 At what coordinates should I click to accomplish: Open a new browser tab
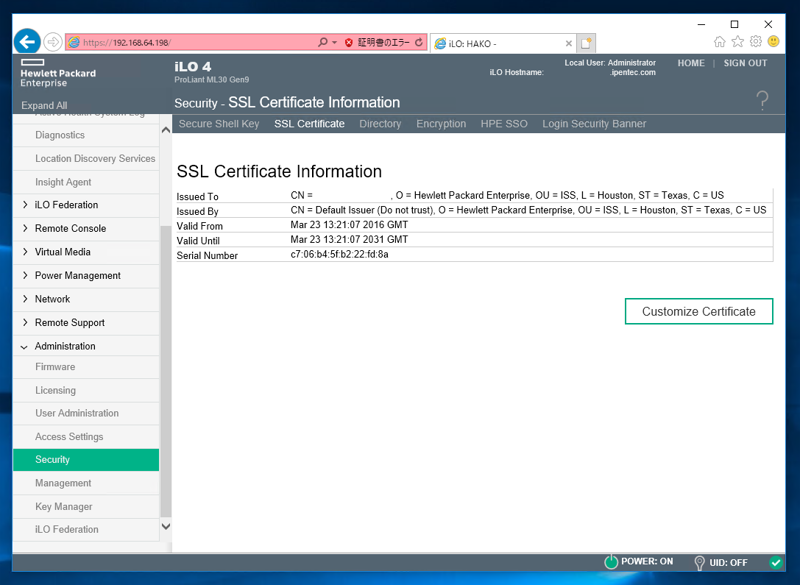(586, 43)
